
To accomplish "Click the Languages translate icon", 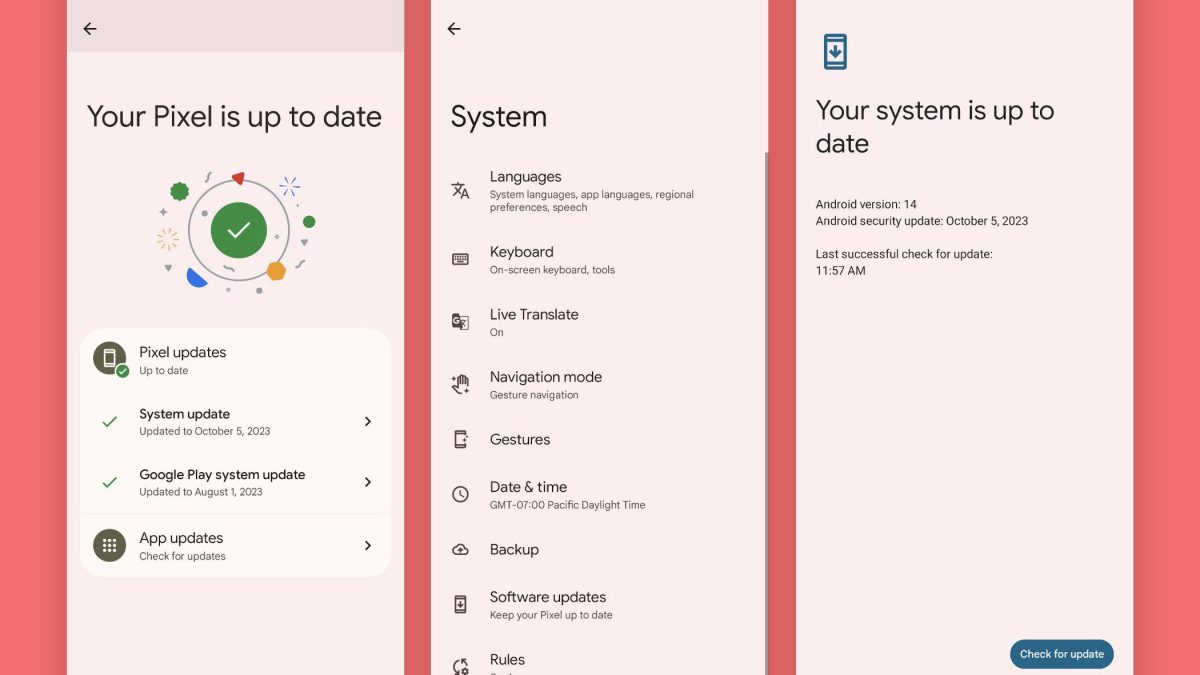I will click(x=460, y=191).
